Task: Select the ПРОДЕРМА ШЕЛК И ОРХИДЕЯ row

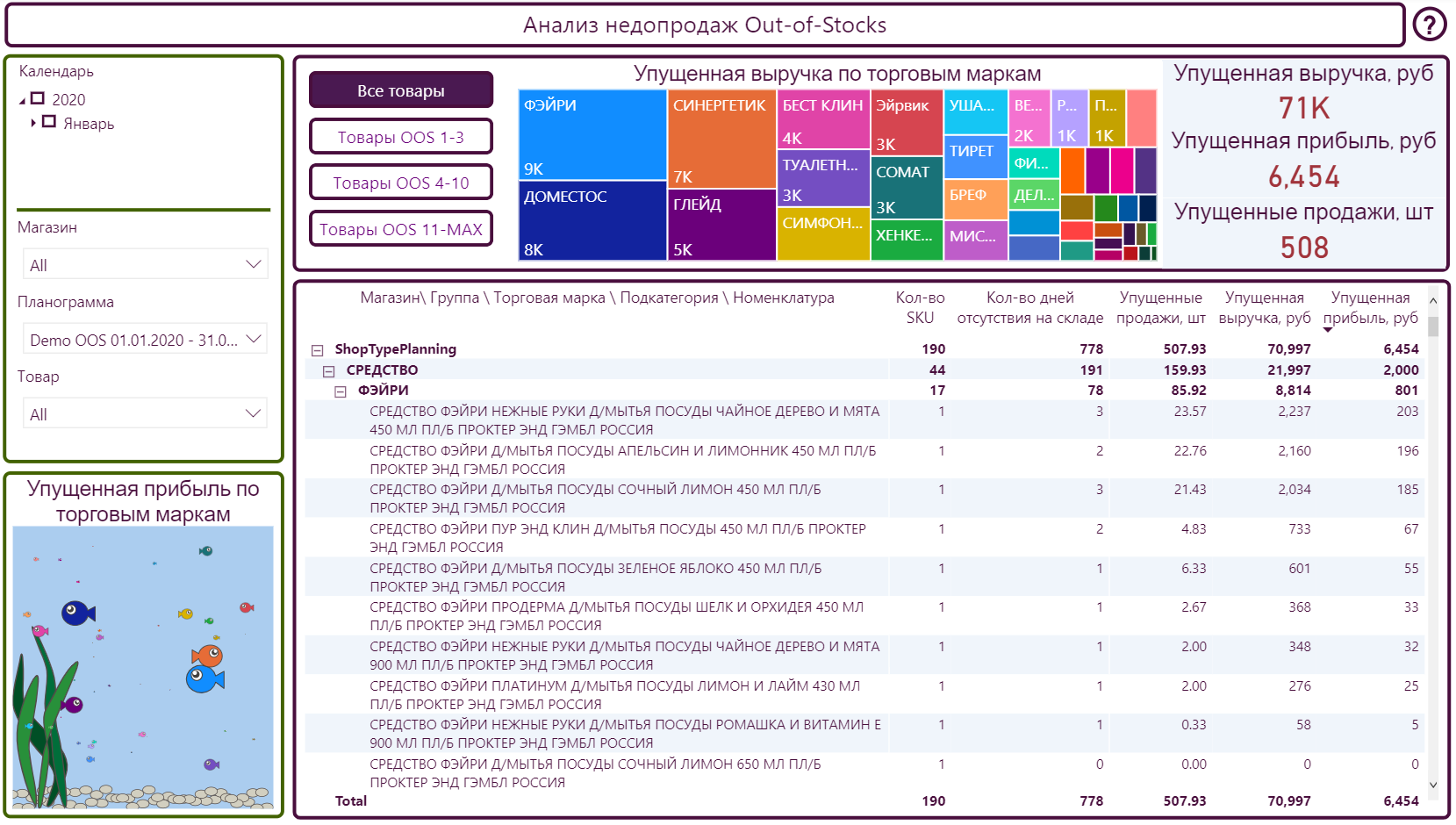Action: pyautogui.click(x=864, y=615)
